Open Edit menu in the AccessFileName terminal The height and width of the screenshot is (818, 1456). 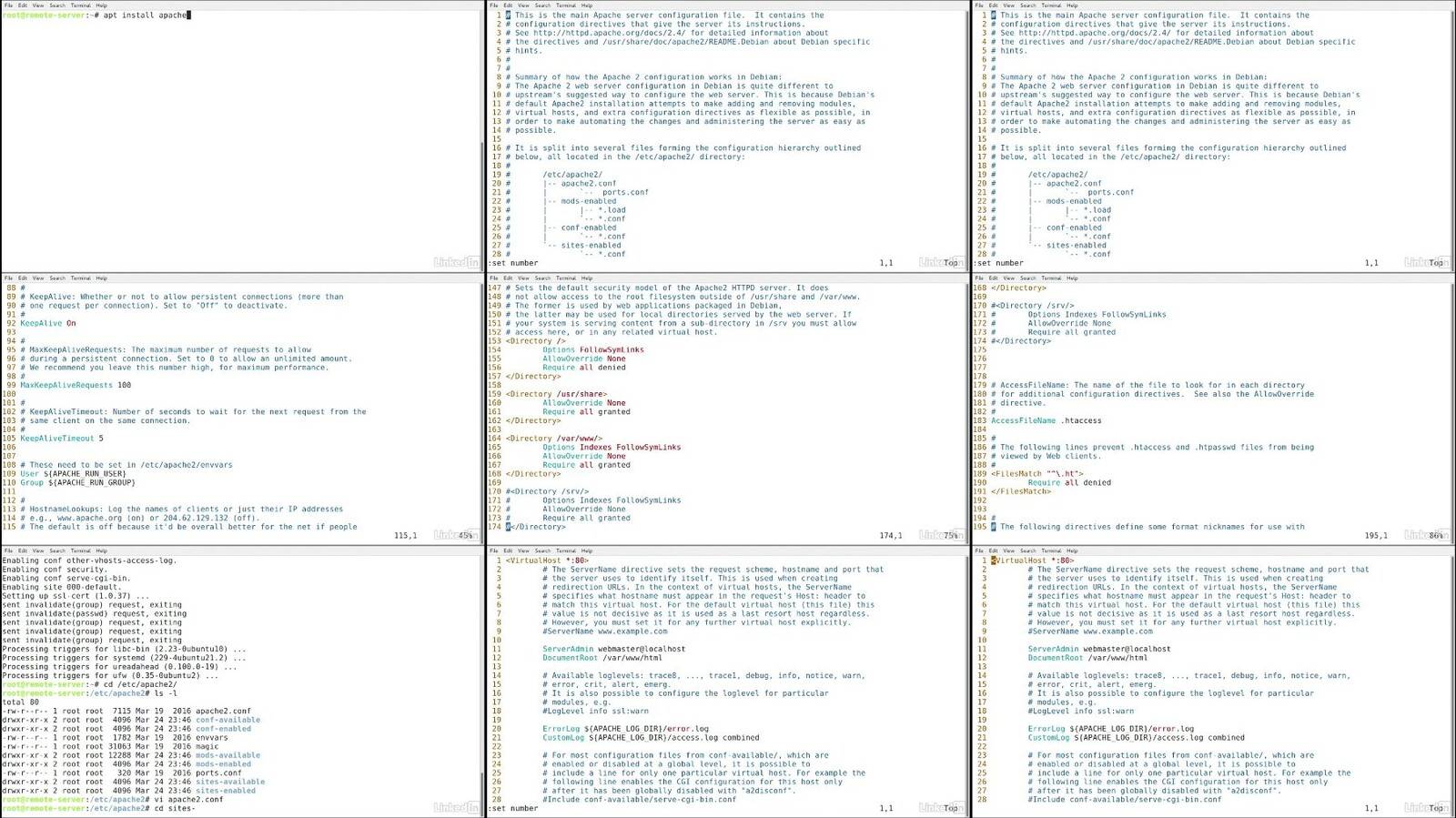[994, 278]
